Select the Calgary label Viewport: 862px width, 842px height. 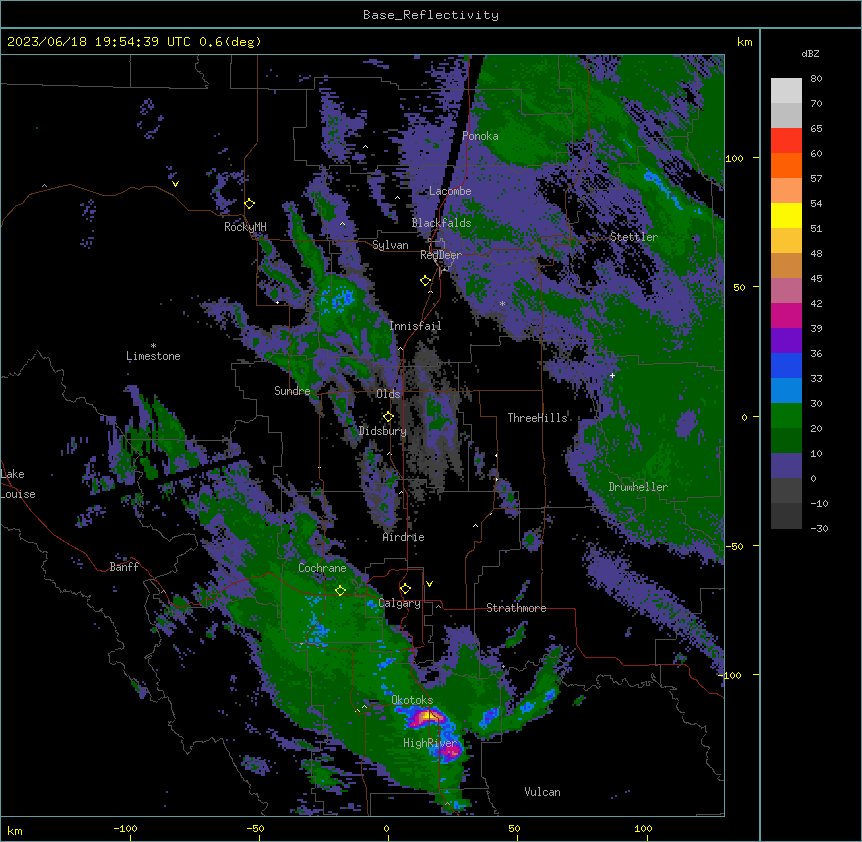coord(400,603)
